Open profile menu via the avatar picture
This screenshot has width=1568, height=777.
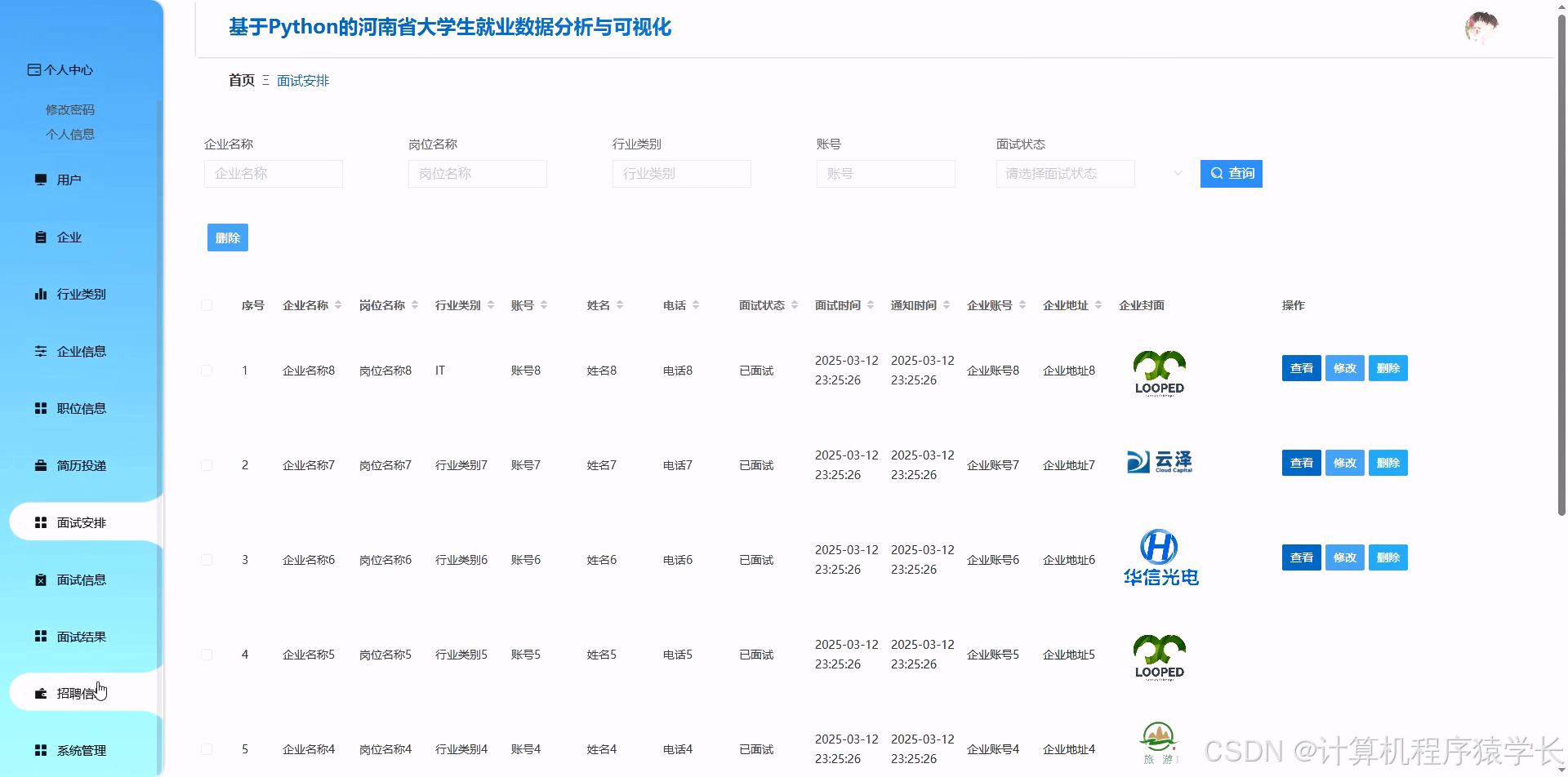(x=1481, y=26)
